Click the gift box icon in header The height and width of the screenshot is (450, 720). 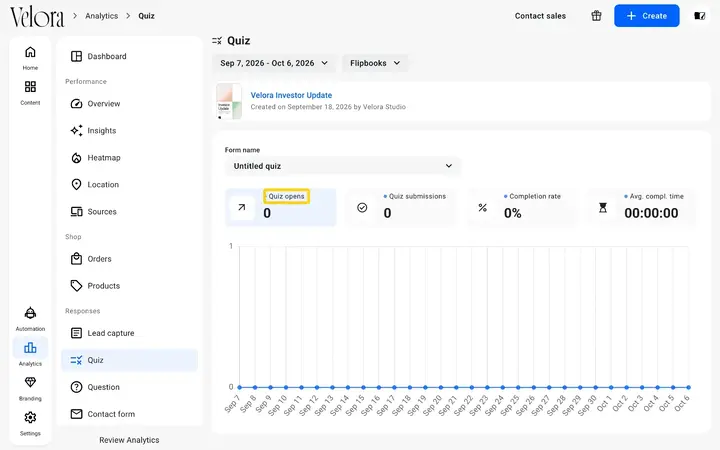[x=596, y=16]
